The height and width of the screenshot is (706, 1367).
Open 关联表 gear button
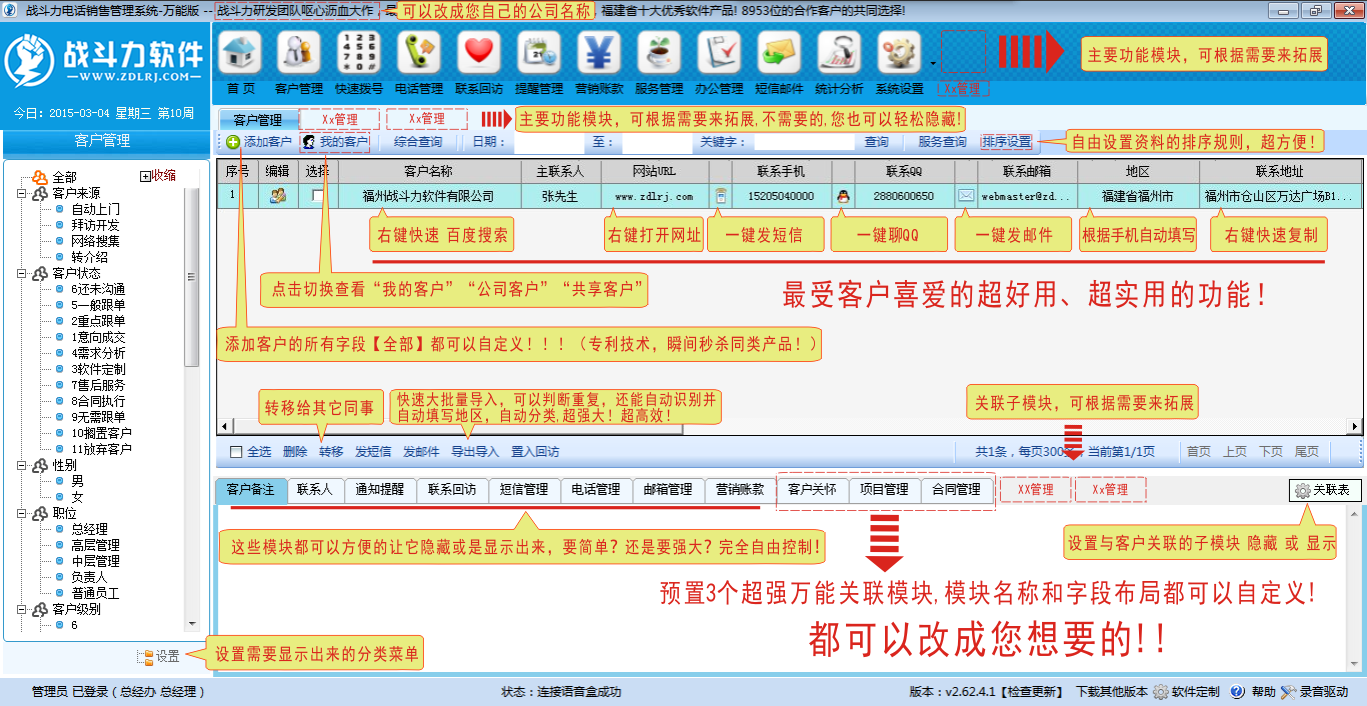pyautogui.click(x=1324, y=490)
